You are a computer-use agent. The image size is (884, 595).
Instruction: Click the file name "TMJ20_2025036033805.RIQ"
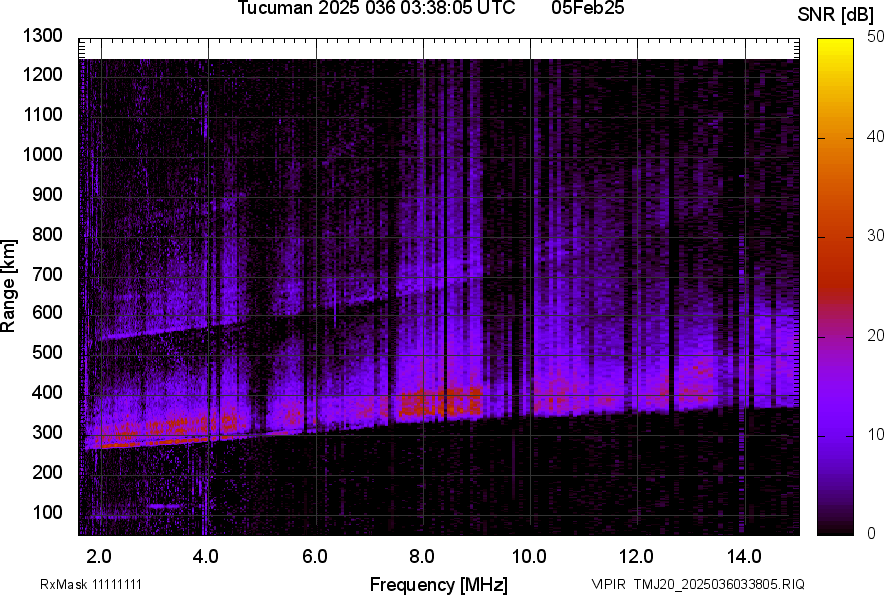719,584
